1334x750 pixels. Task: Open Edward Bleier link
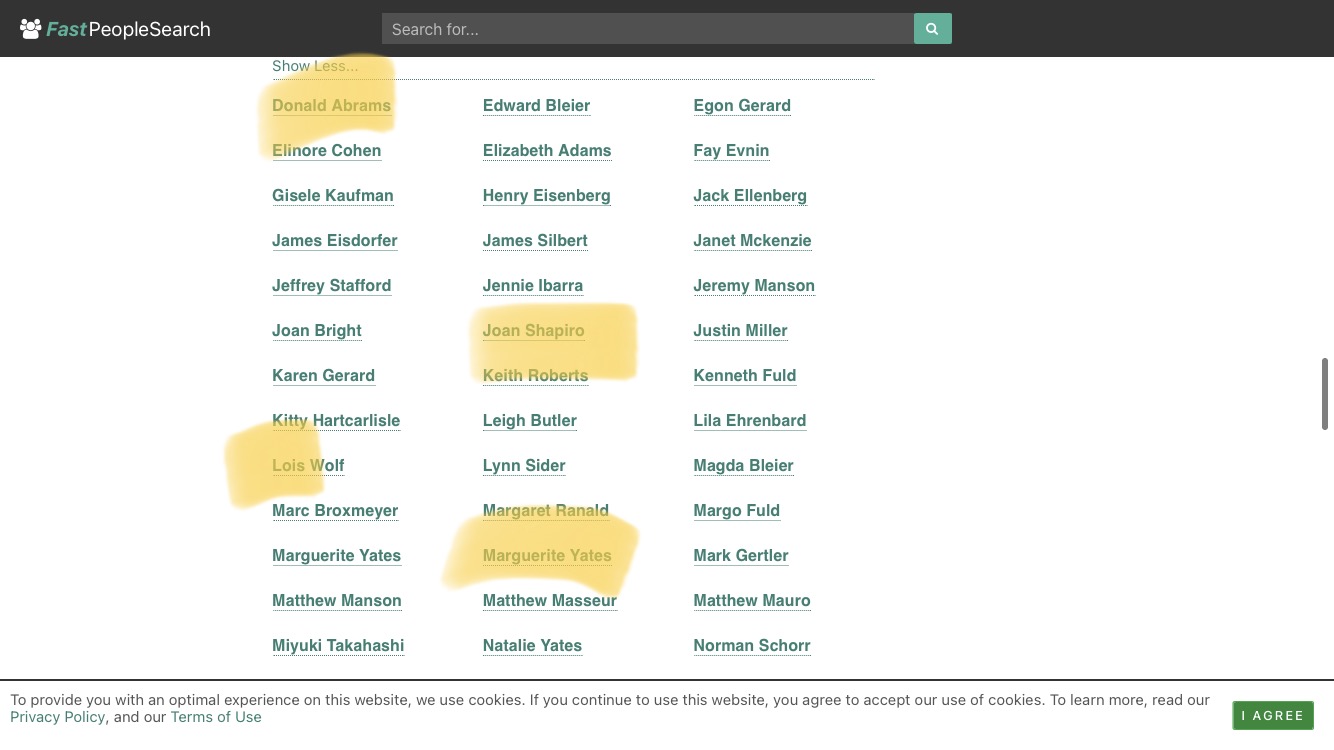pyautogui.click(x=536, y=105)
